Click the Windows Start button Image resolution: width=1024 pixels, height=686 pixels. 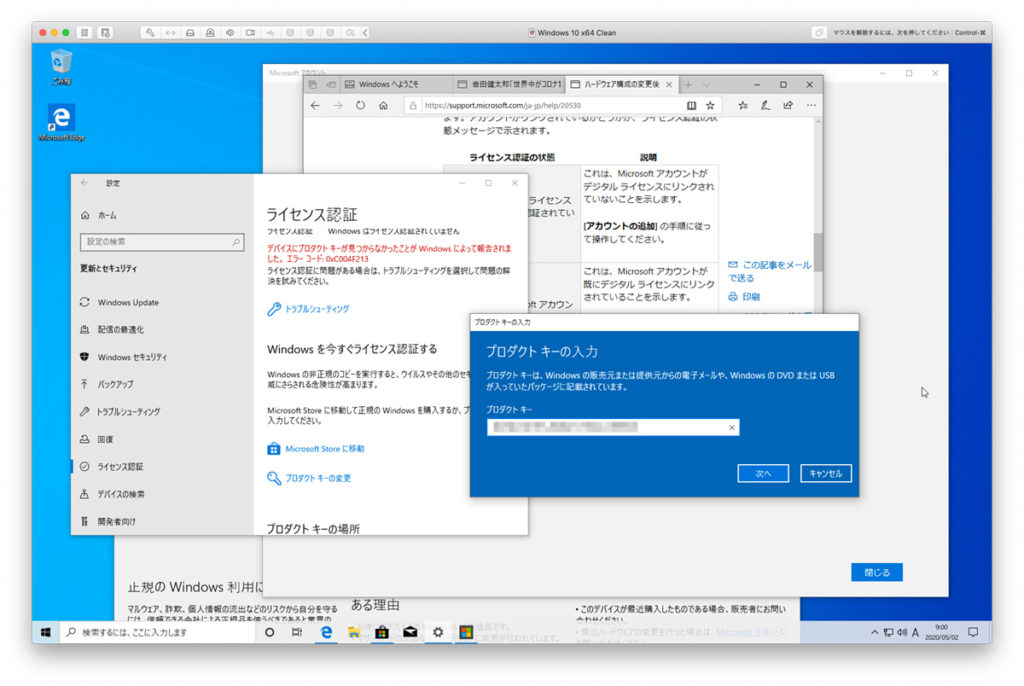(46, 633)
